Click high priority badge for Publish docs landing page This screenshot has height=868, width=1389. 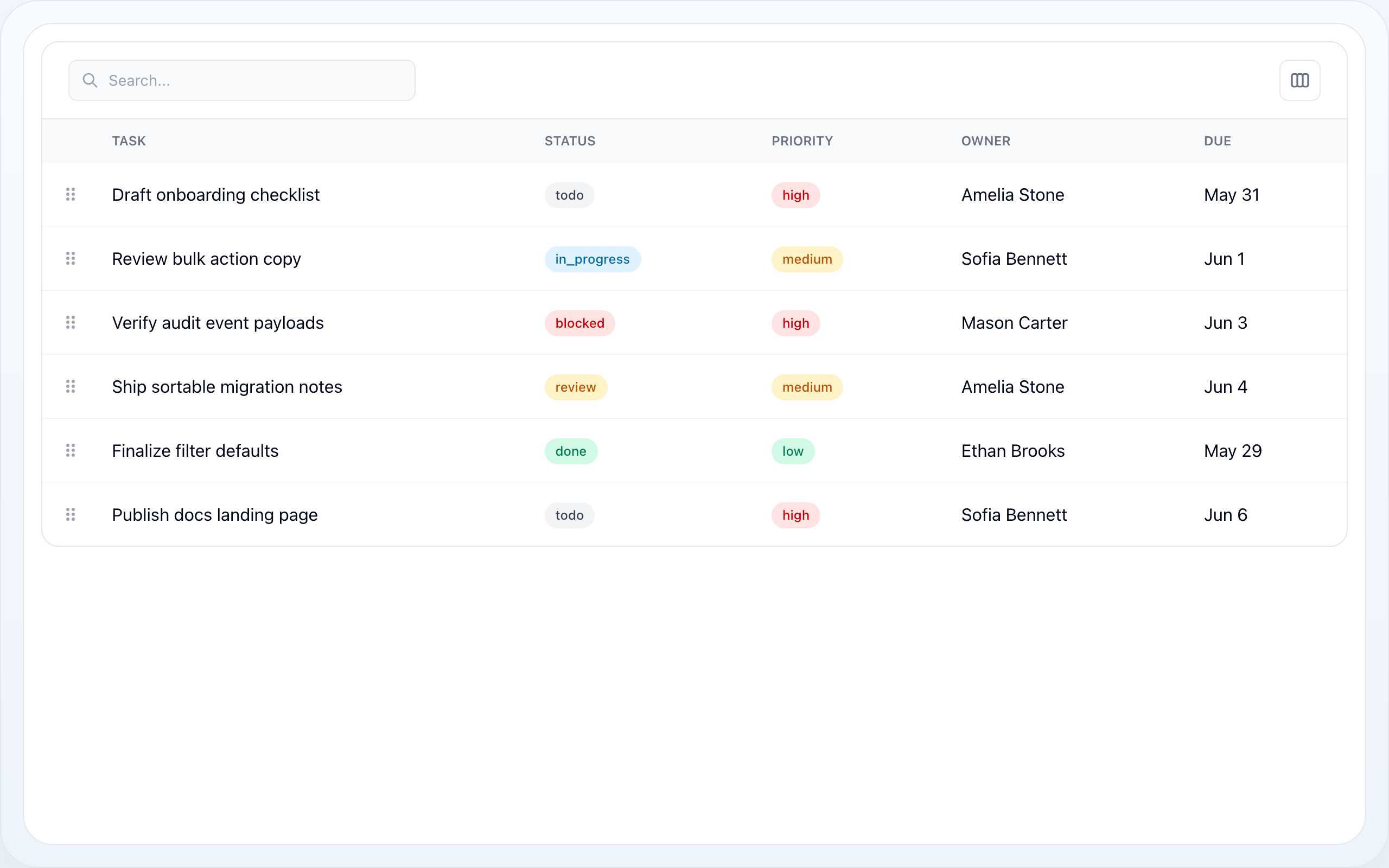click(x=795, y=515)
